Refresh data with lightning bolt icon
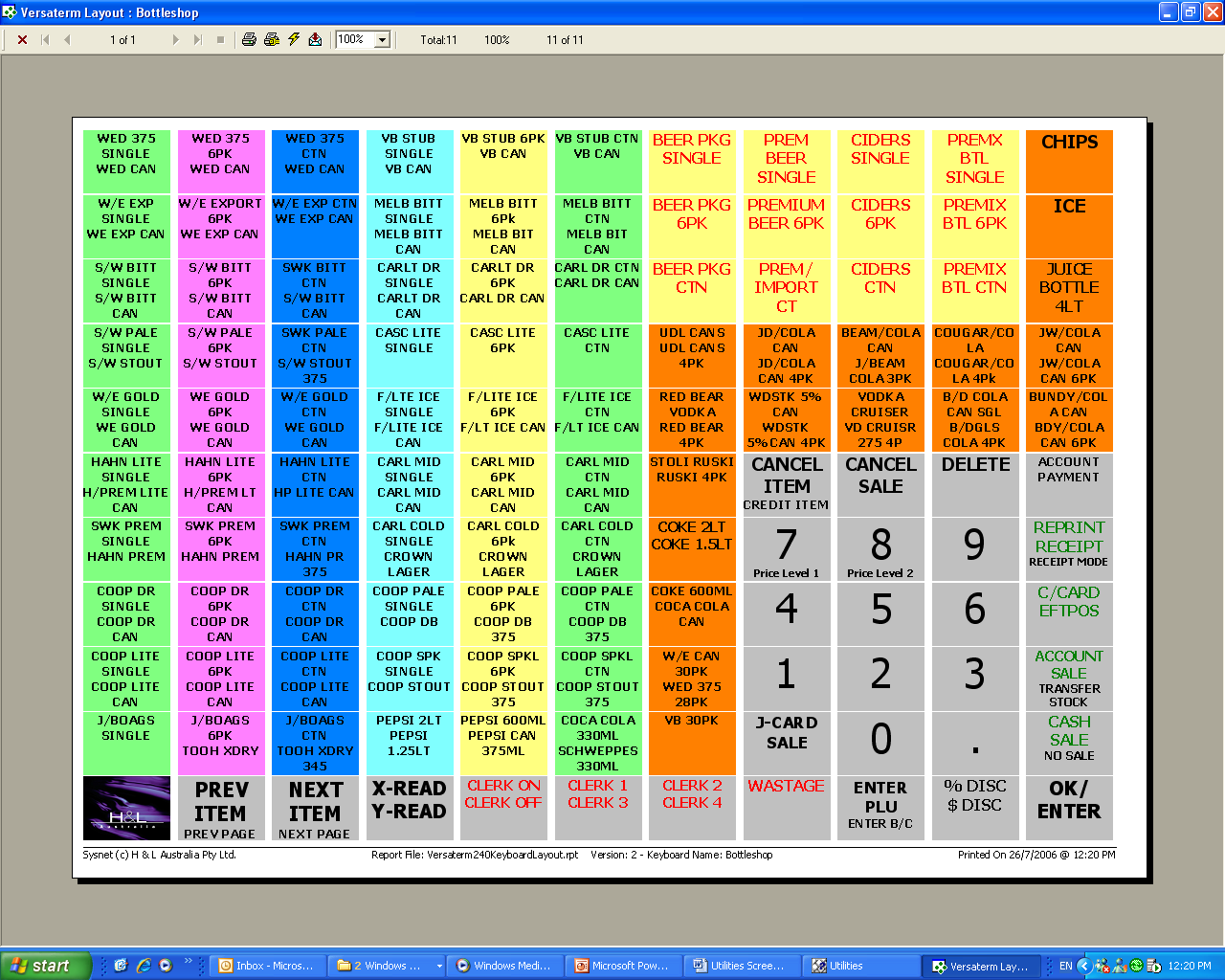Screen dimensions: 1225x980 [x=294, y=39]
